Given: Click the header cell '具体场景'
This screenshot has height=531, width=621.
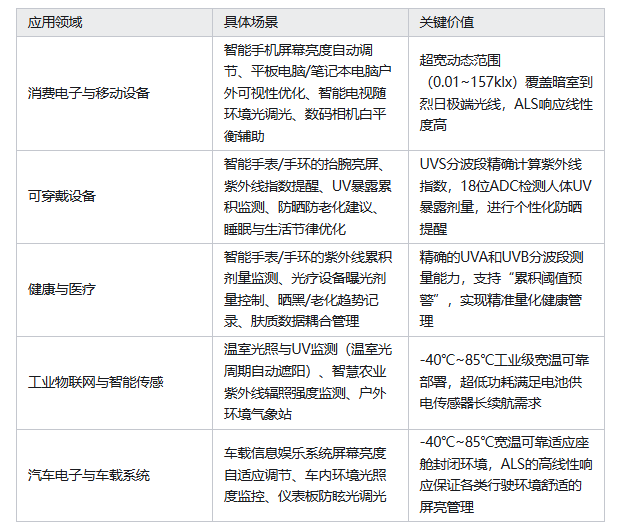Looking at the screenshot, I should [x=310, y=23].
